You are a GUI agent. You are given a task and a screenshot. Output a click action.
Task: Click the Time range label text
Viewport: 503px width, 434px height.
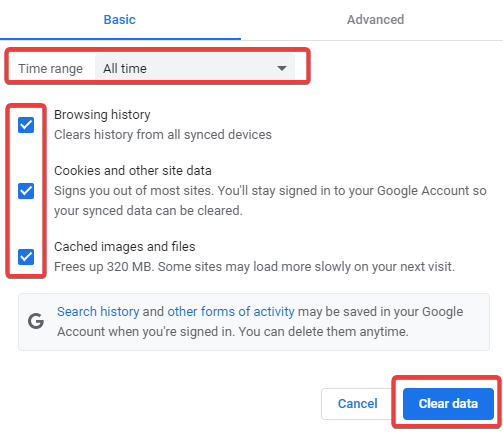(x=51, y=69)
